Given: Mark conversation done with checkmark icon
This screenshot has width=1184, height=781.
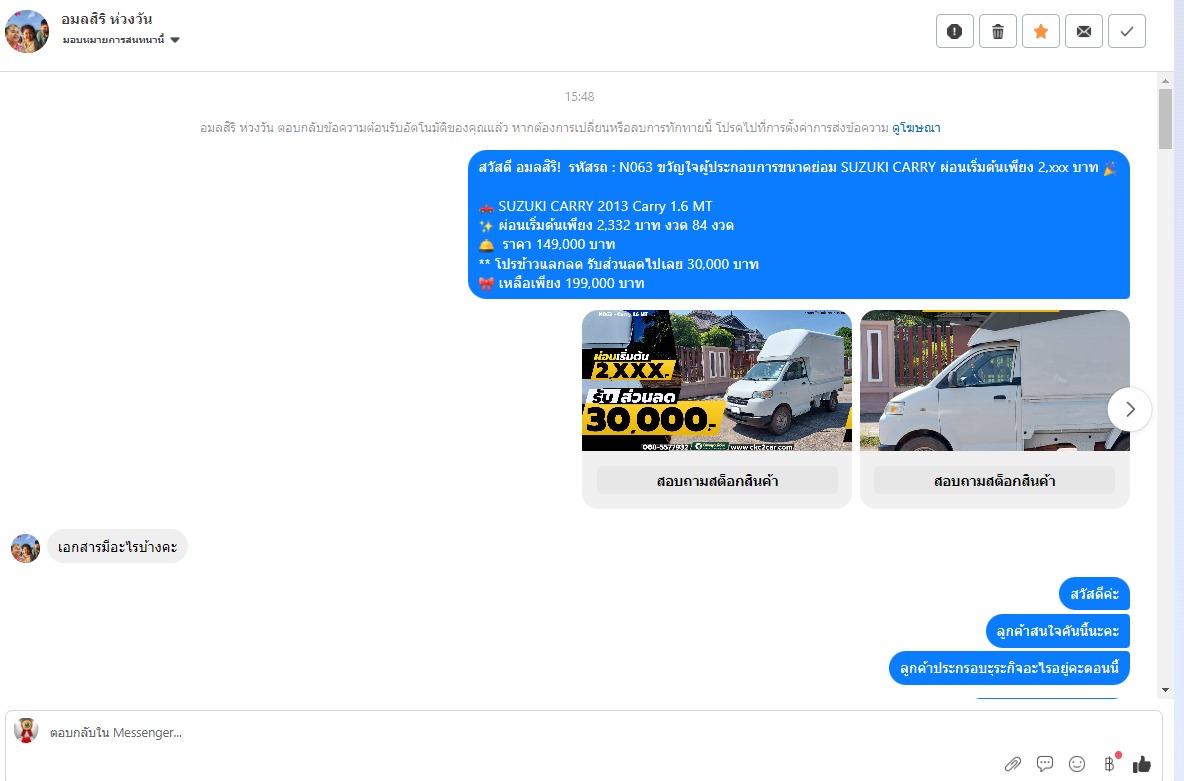Looking at the screenshot, I should pos(1127,31).
